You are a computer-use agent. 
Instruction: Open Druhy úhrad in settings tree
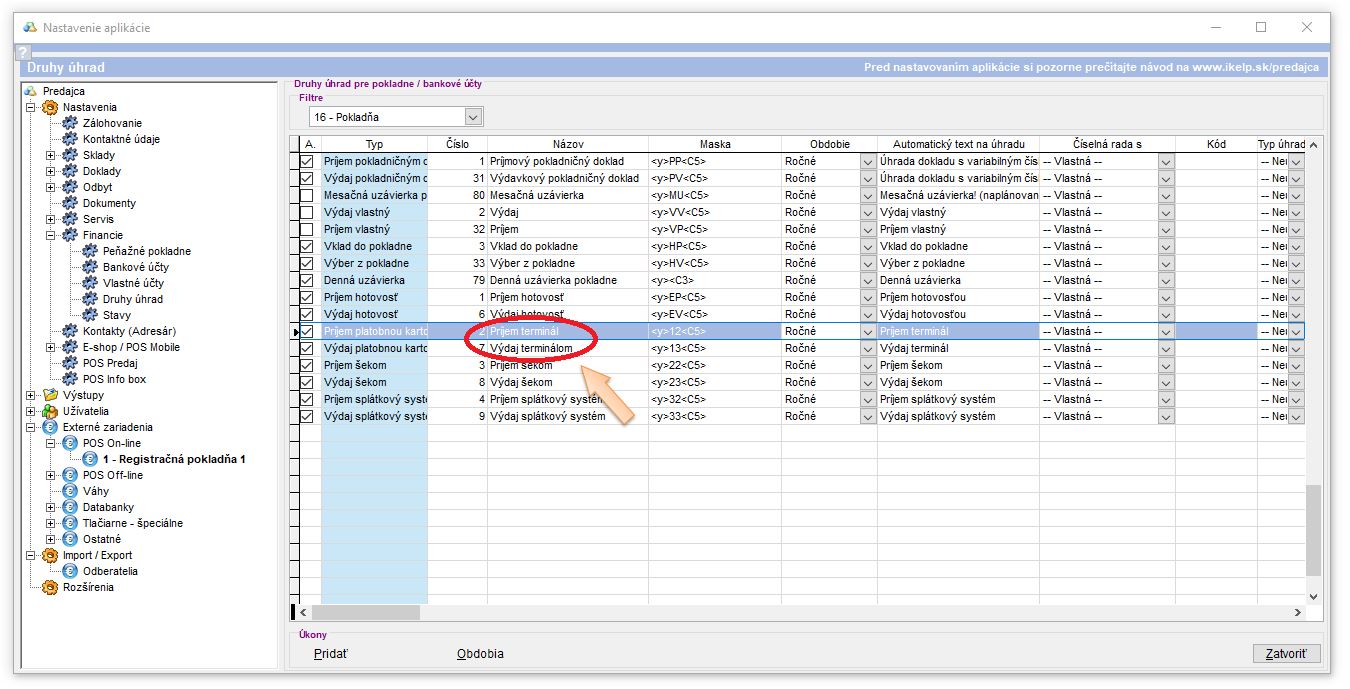point(132,299)
